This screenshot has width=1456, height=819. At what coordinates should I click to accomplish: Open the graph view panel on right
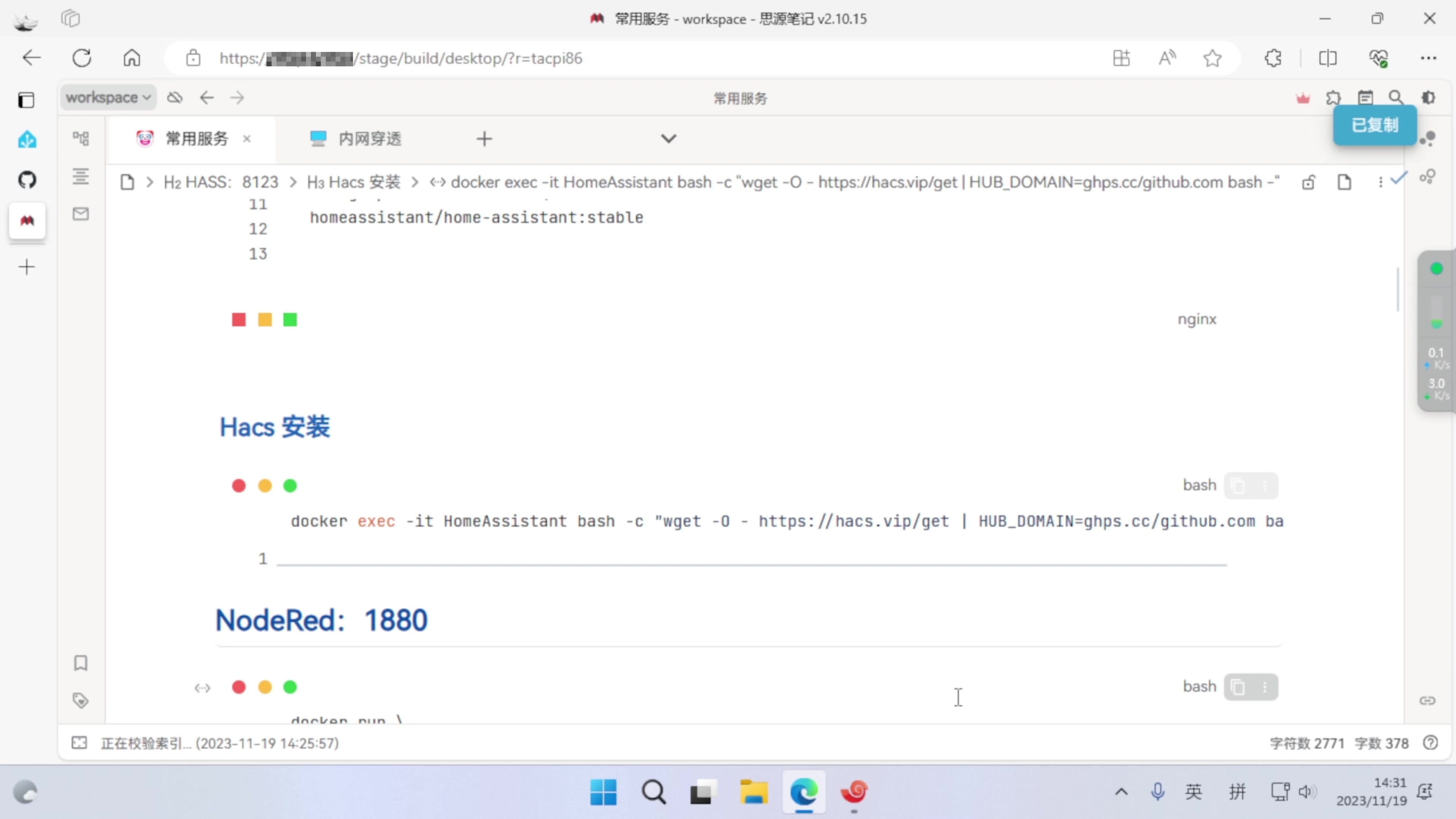[1428, 139]
